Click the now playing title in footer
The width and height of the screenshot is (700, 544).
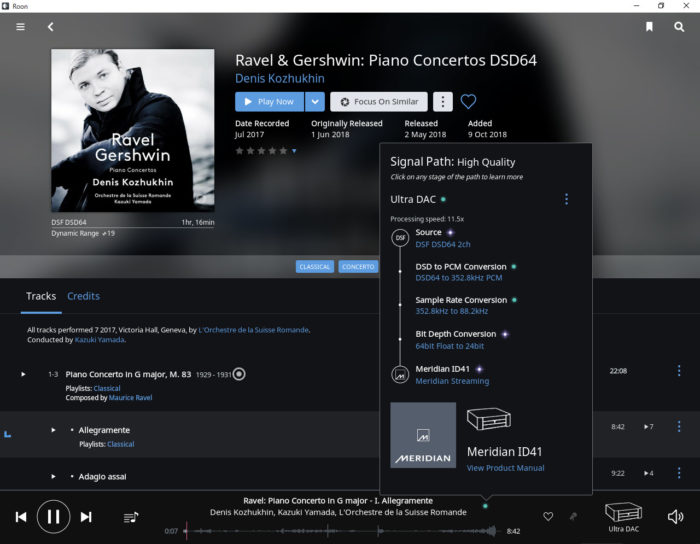click(x=338, y=501)
